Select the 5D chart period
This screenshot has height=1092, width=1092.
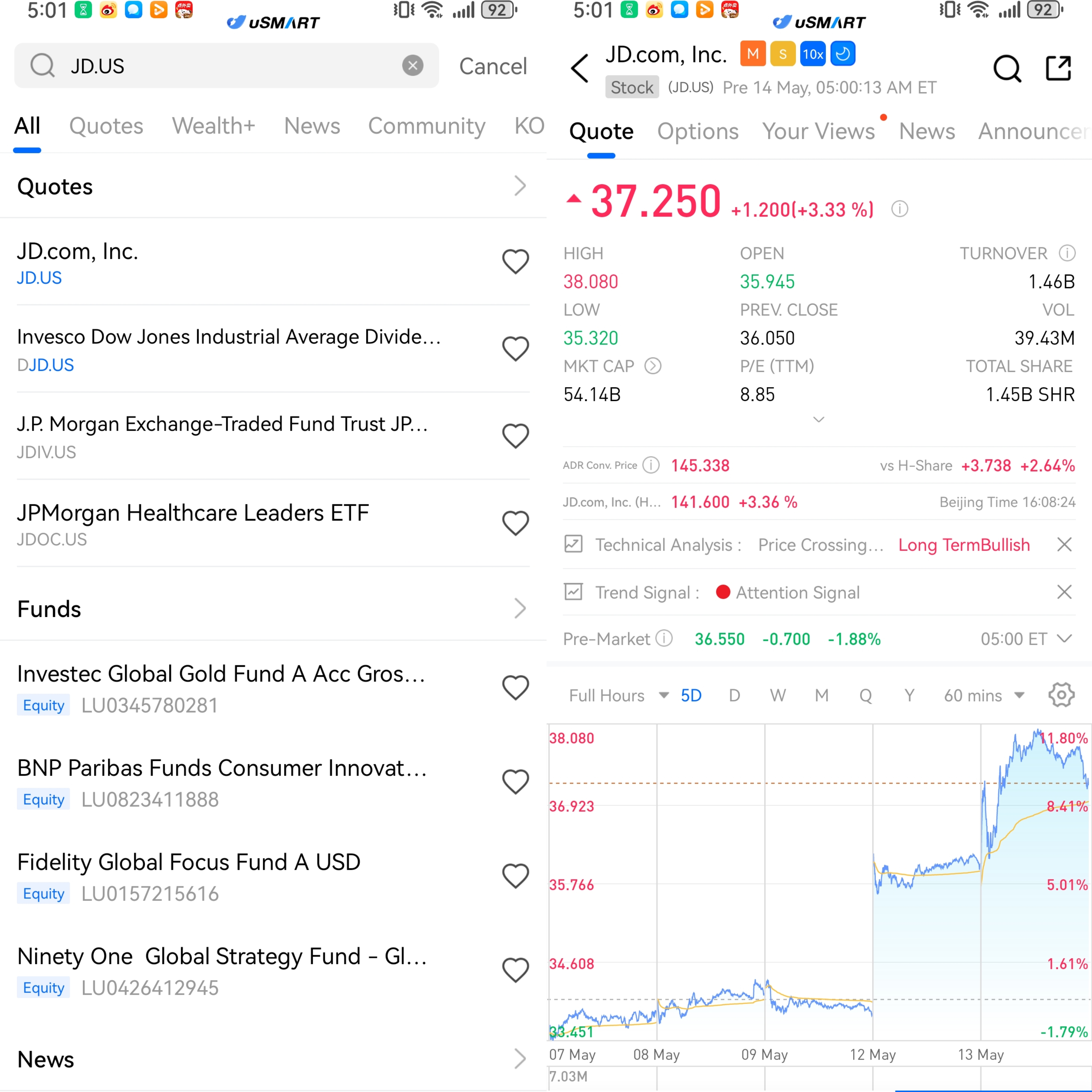tap(691, 695)
